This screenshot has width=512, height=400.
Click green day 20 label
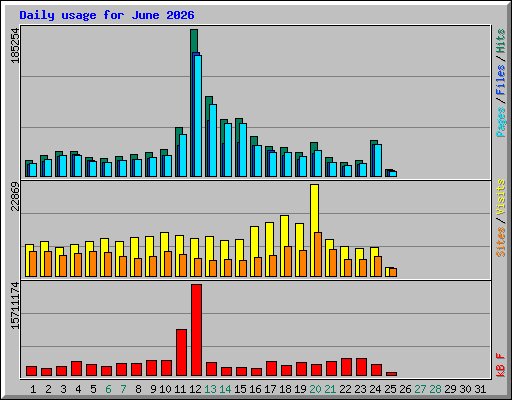coord(315,389)
